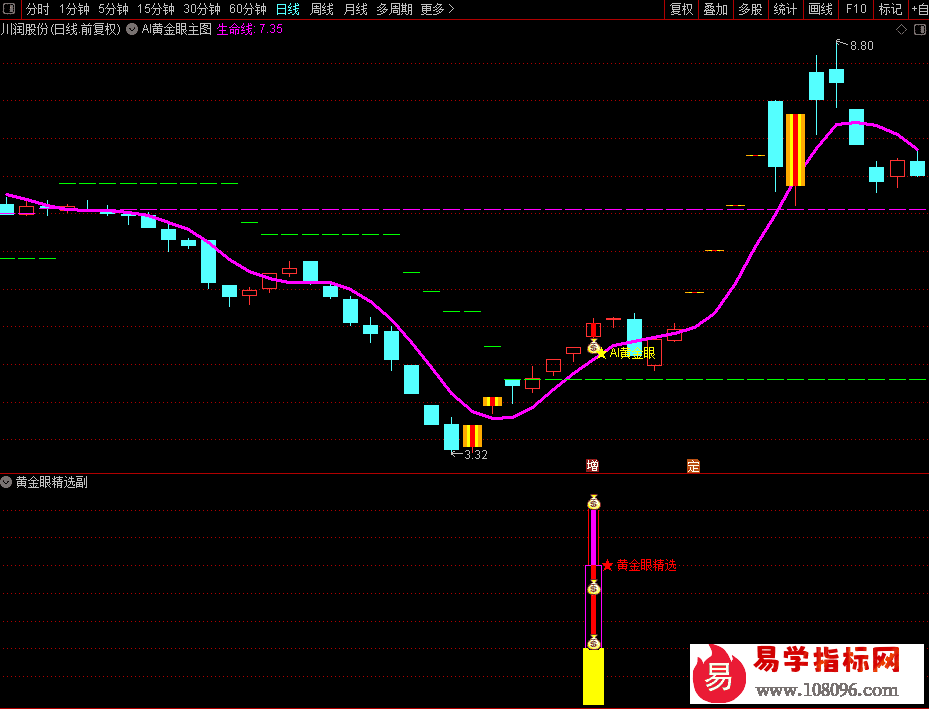The width and height of the screenshot is (929, 709).
Task: Toggle 复权 price adjustment
Action: coord(681,9)
